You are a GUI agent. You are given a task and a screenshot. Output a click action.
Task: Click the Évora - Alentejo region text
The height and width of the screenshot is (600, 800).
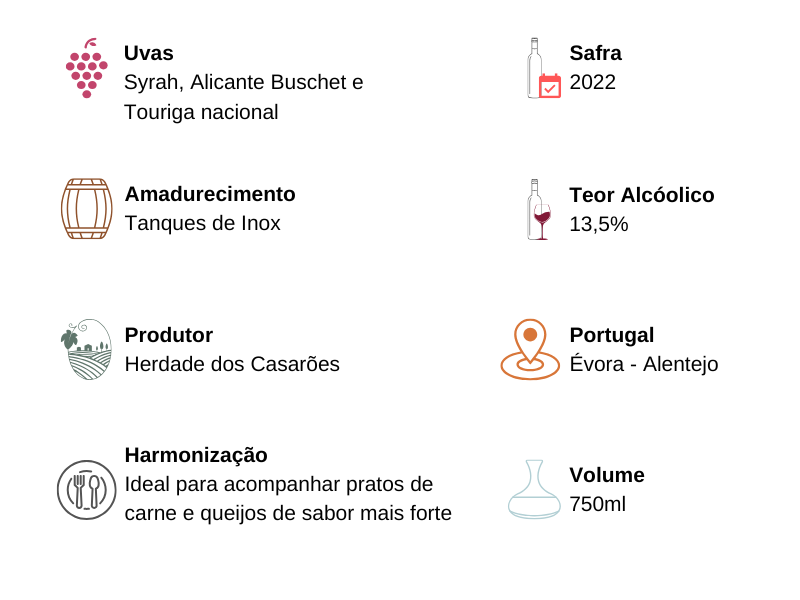[644, 364]
